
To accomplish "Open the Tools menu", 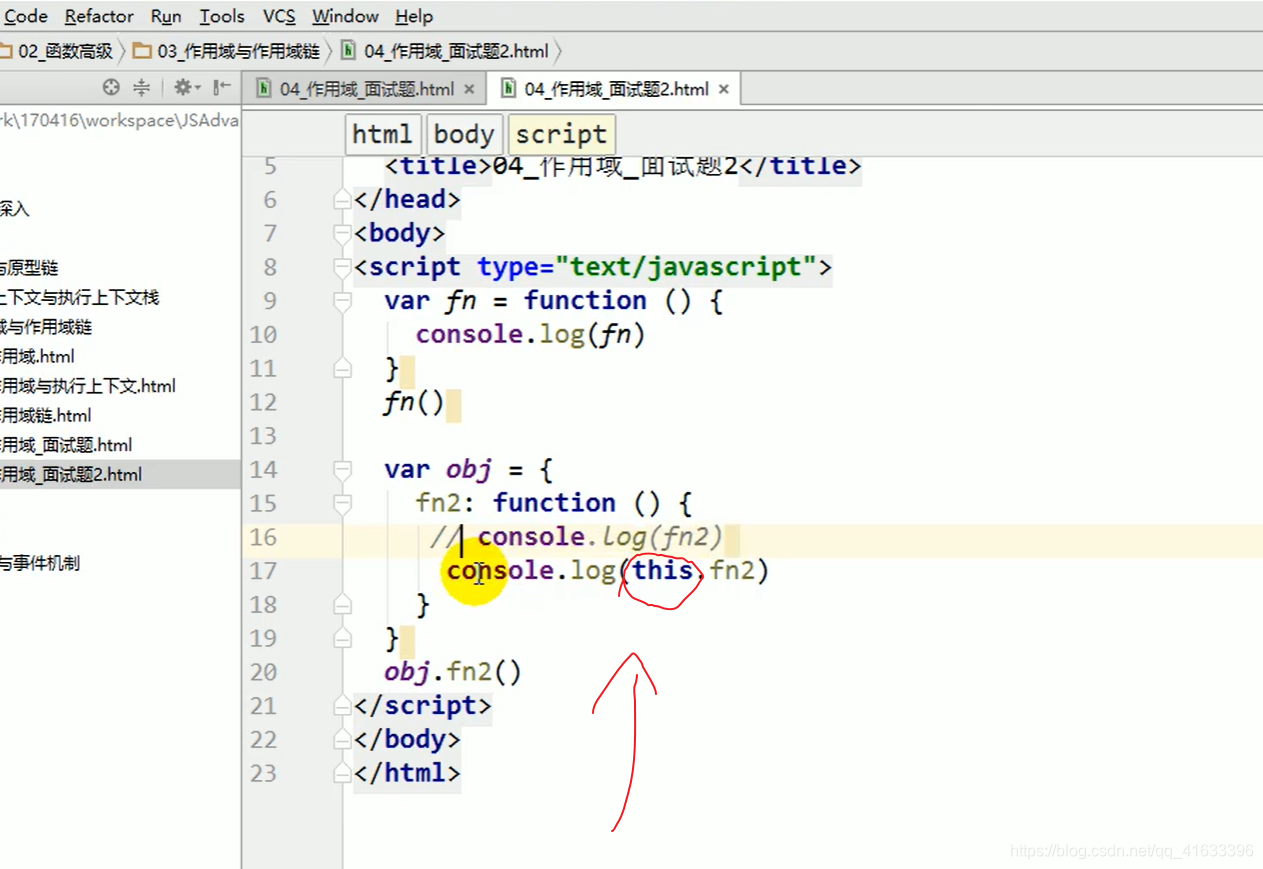I will point(222,16).
